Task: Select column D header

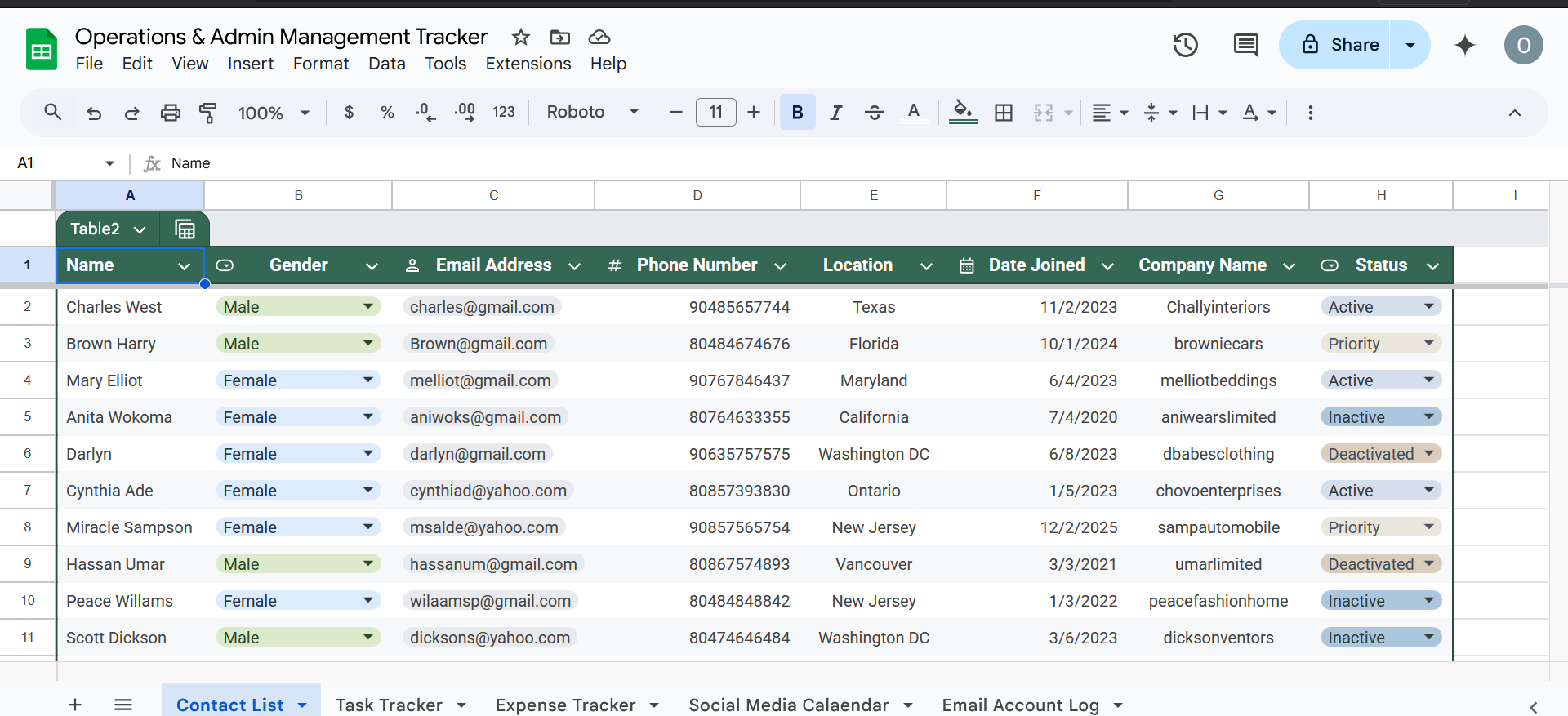Action: tap(697, 195)
